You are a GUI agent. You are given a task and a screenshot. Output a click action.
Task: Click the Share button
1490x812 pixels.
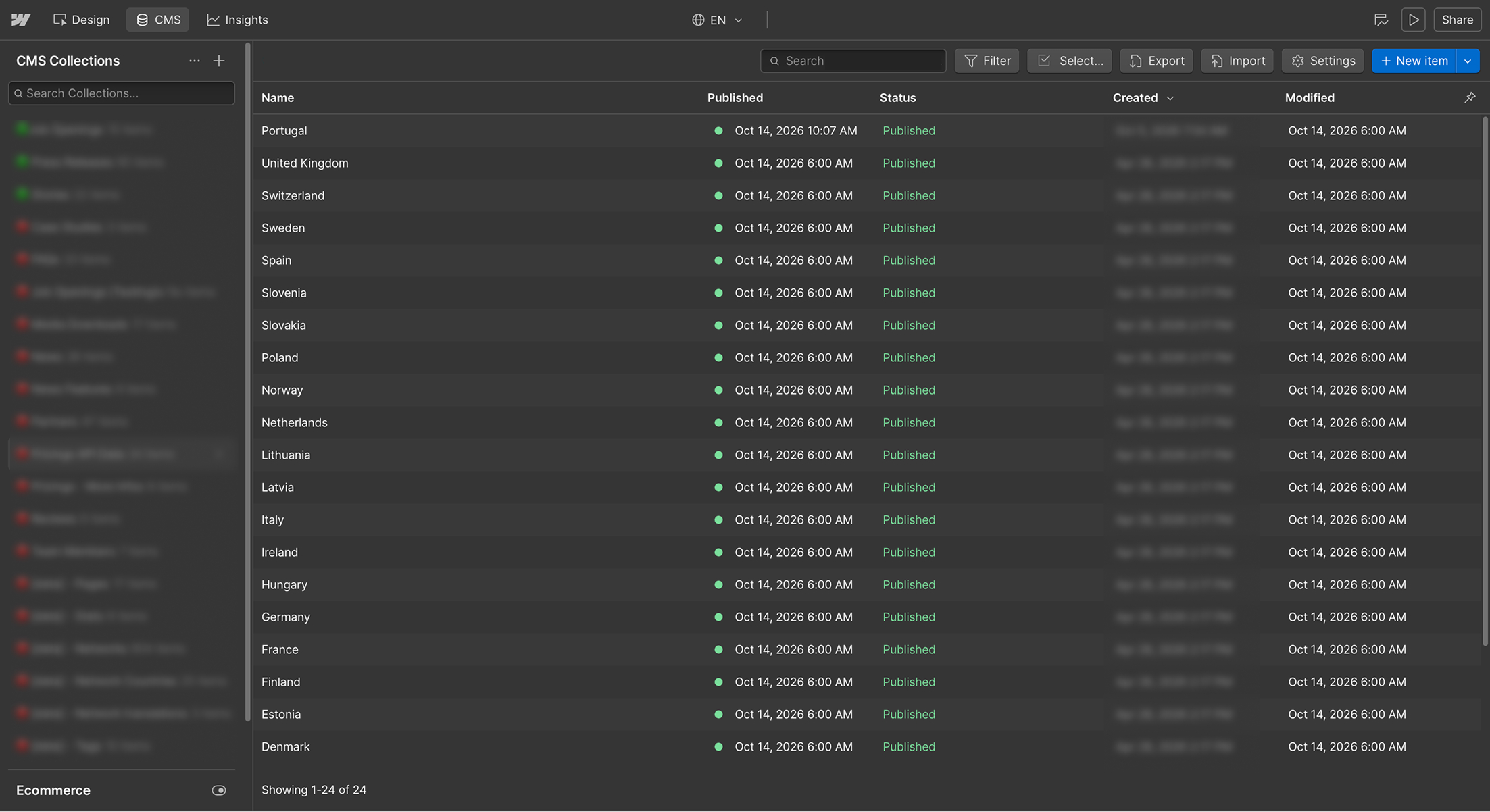pos(1458,20)
